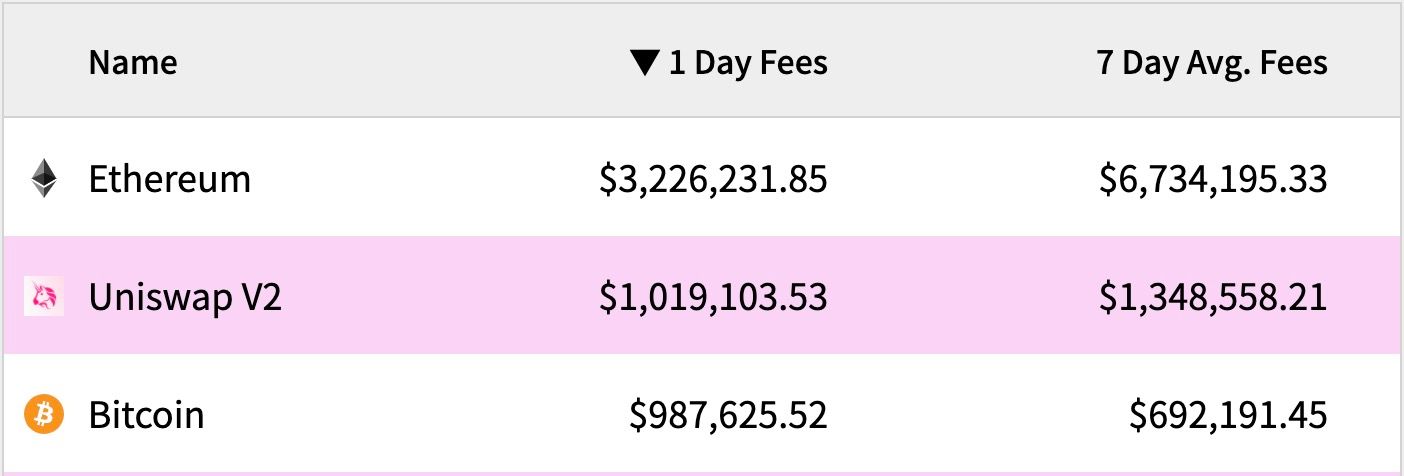Select Uniswap V2's $1,019,103.53 fee value
1404x476 pixels.
click(714, 297)
